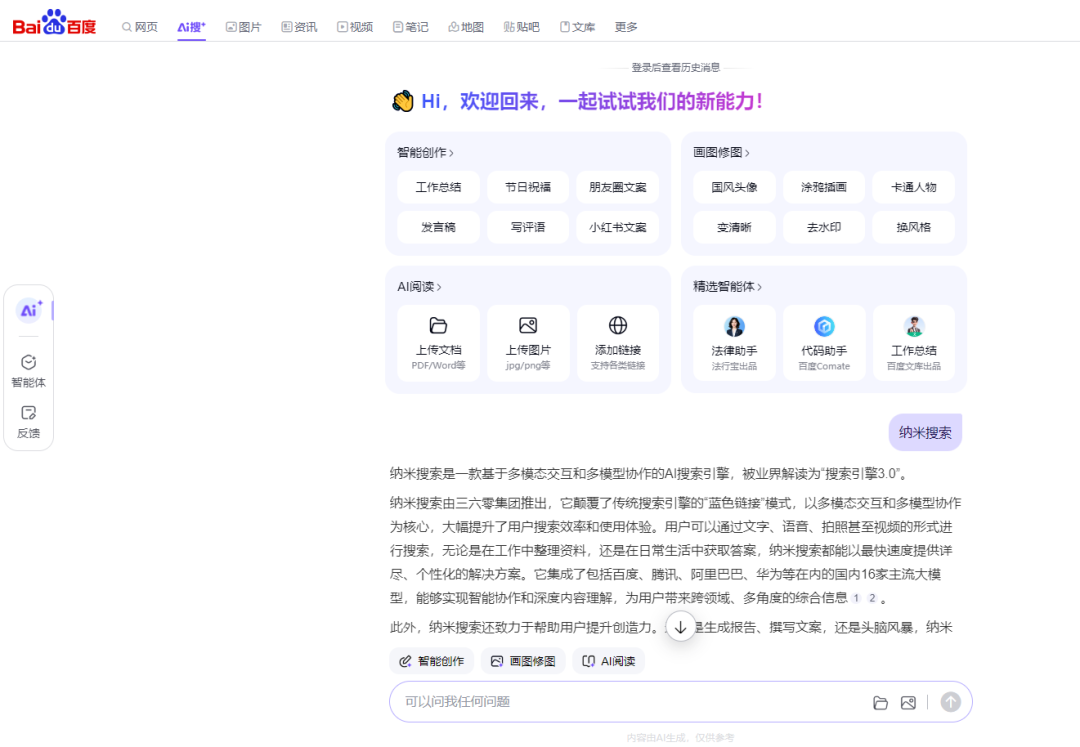Choose the 工作总结 writing template
1080x747 pixels.
pos(439,187)
